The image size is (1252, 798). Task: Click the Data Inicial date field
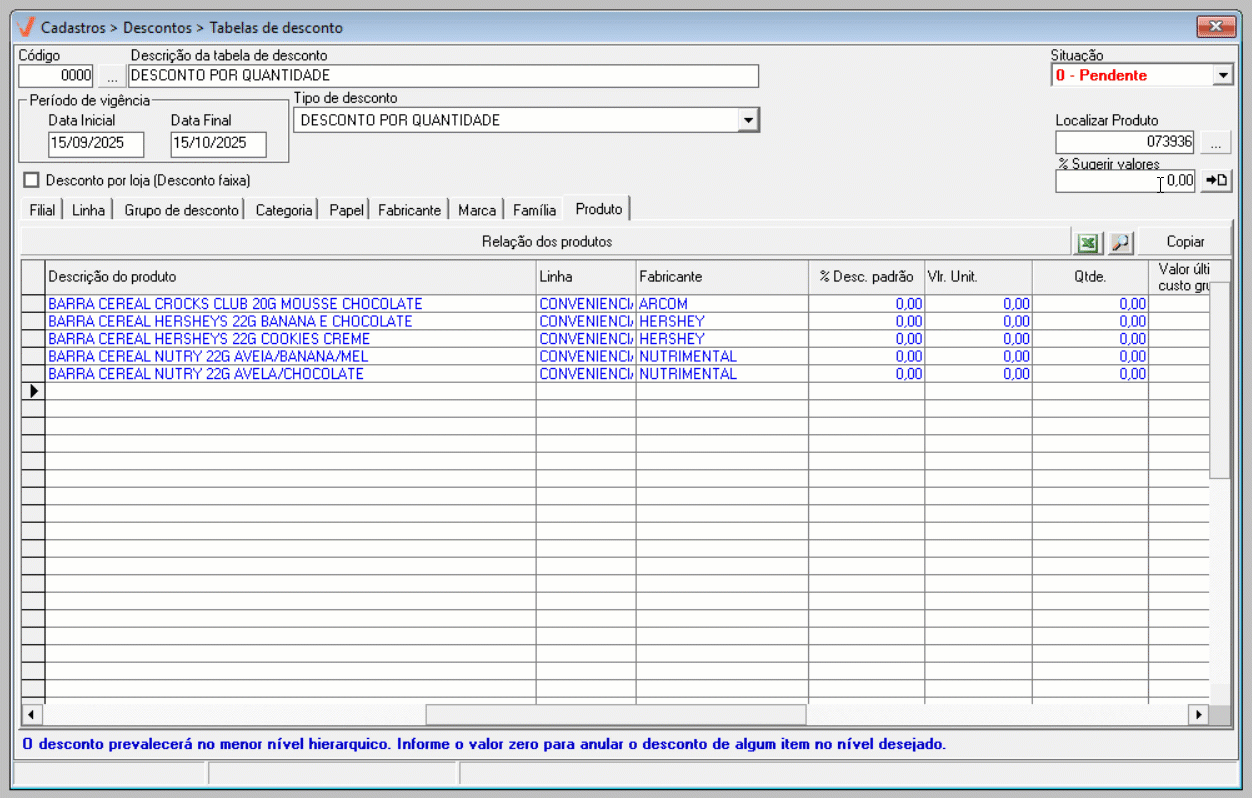pyautogui.click(x=96, y=143)
